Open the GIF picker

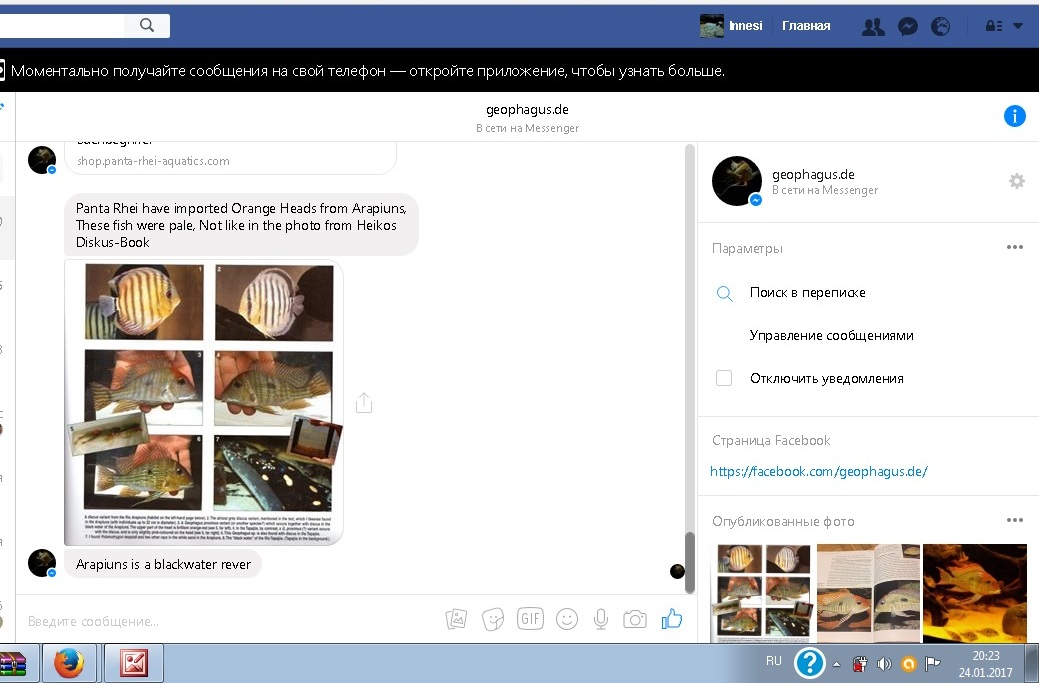tap(530, 619)
